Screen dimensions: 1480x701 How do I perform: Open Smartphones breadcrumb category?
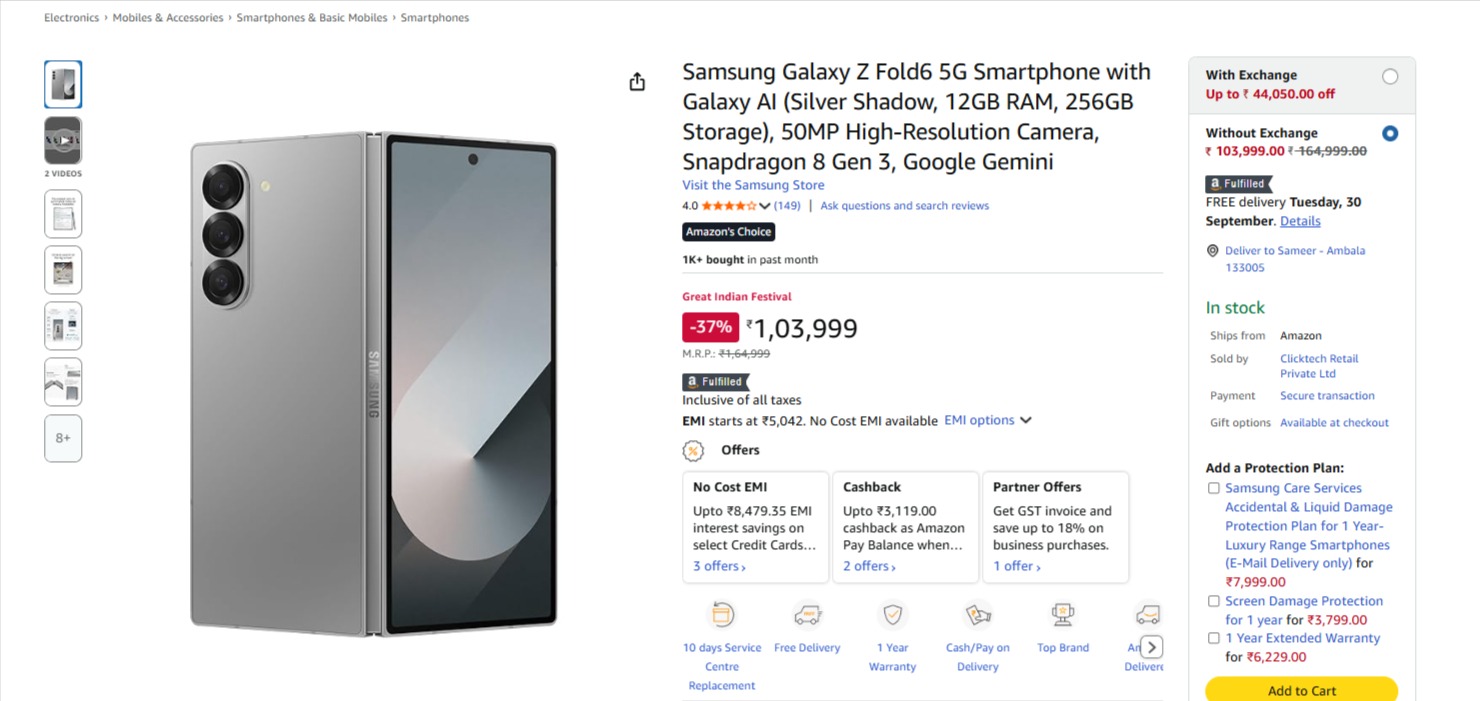pyautogui.click(x=434, y=18)
